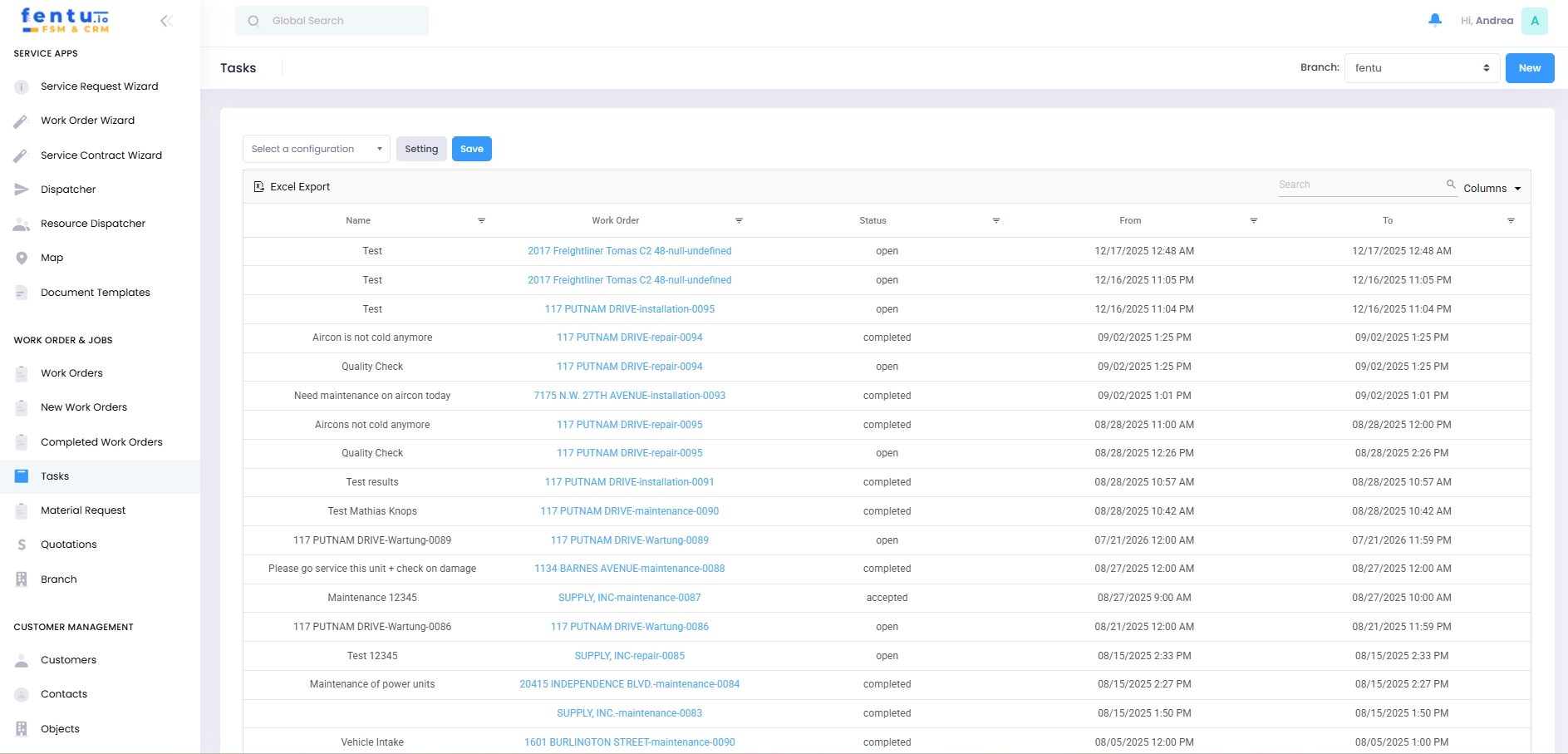Open the Columns dropdown

1492,189
